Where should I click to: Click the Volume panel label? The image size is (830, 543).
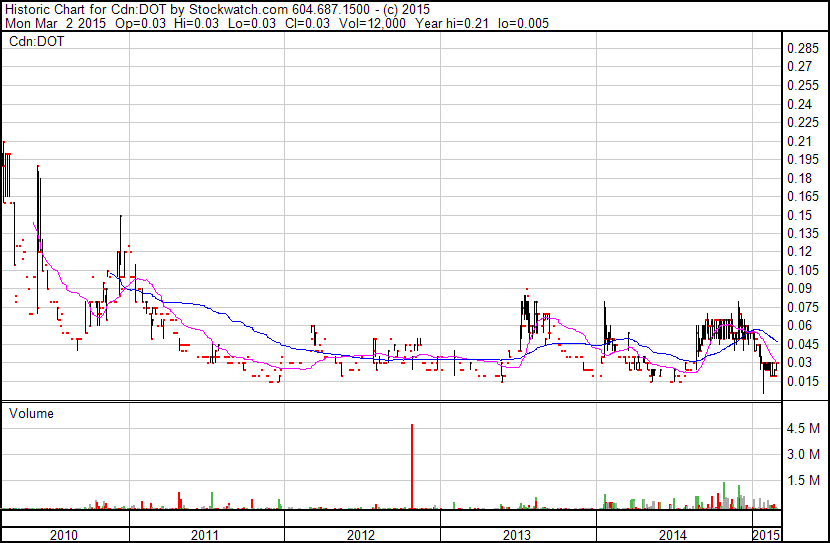(x=31, y=413)
